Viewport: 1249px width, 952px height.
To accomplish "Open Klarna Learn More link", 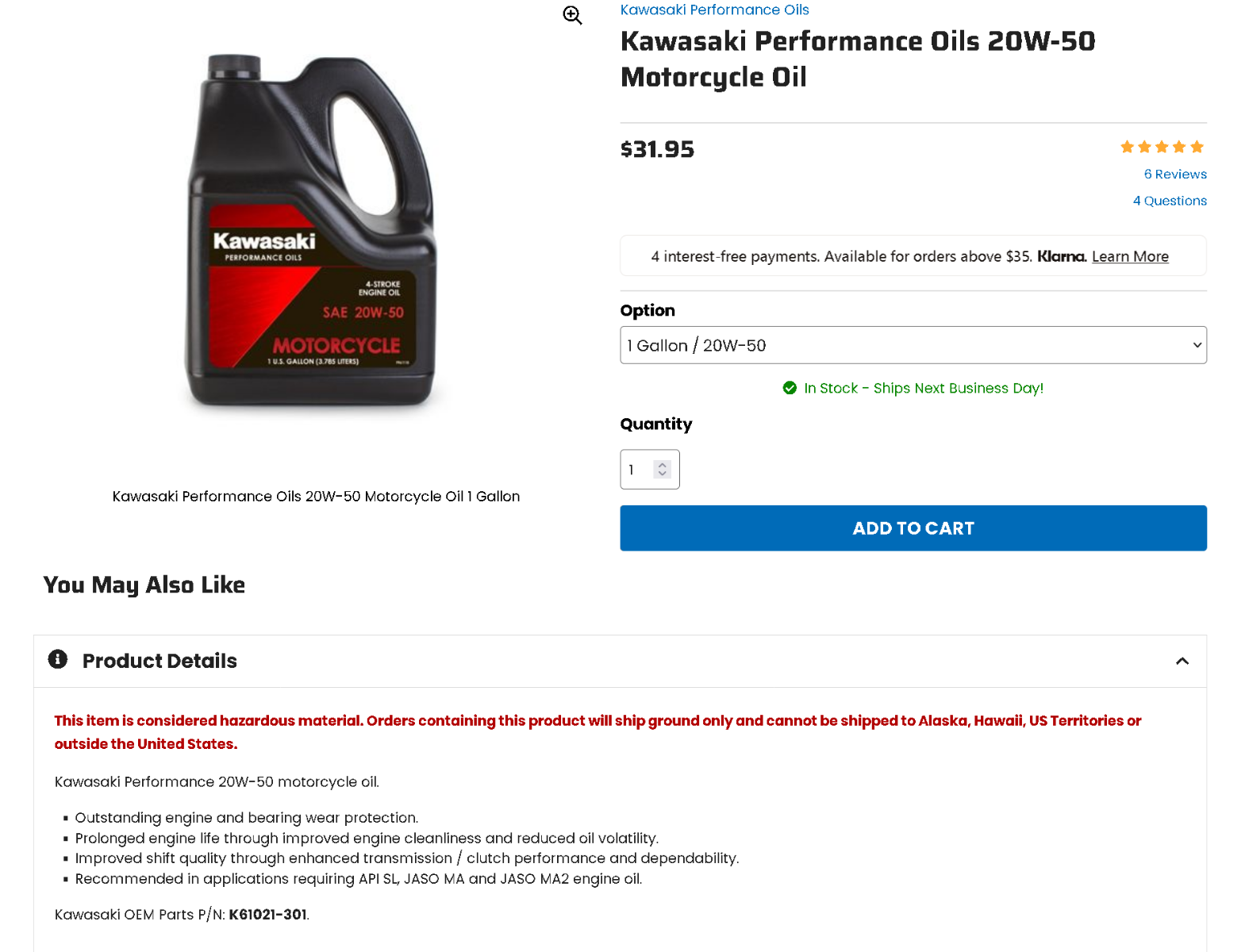I will point(1130,256).
